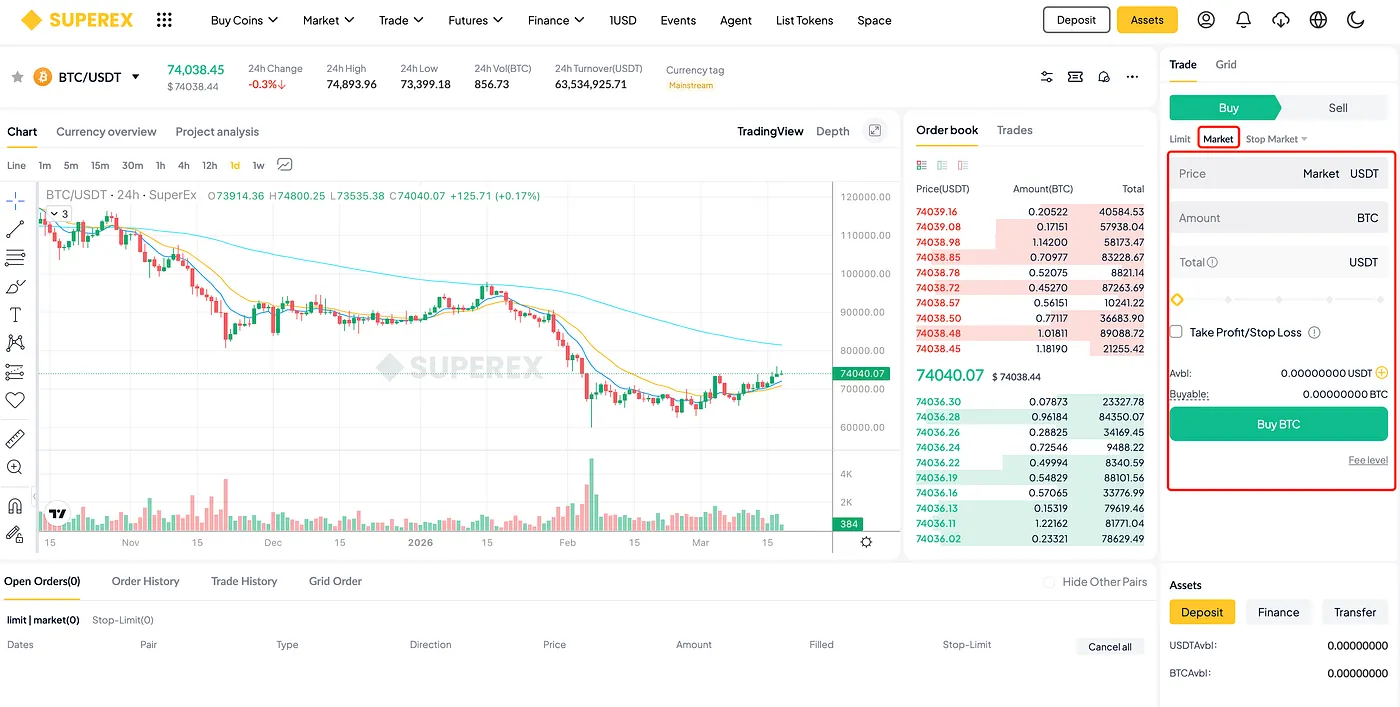
Task: Click the Buy BTC button
Action: 1279,424
